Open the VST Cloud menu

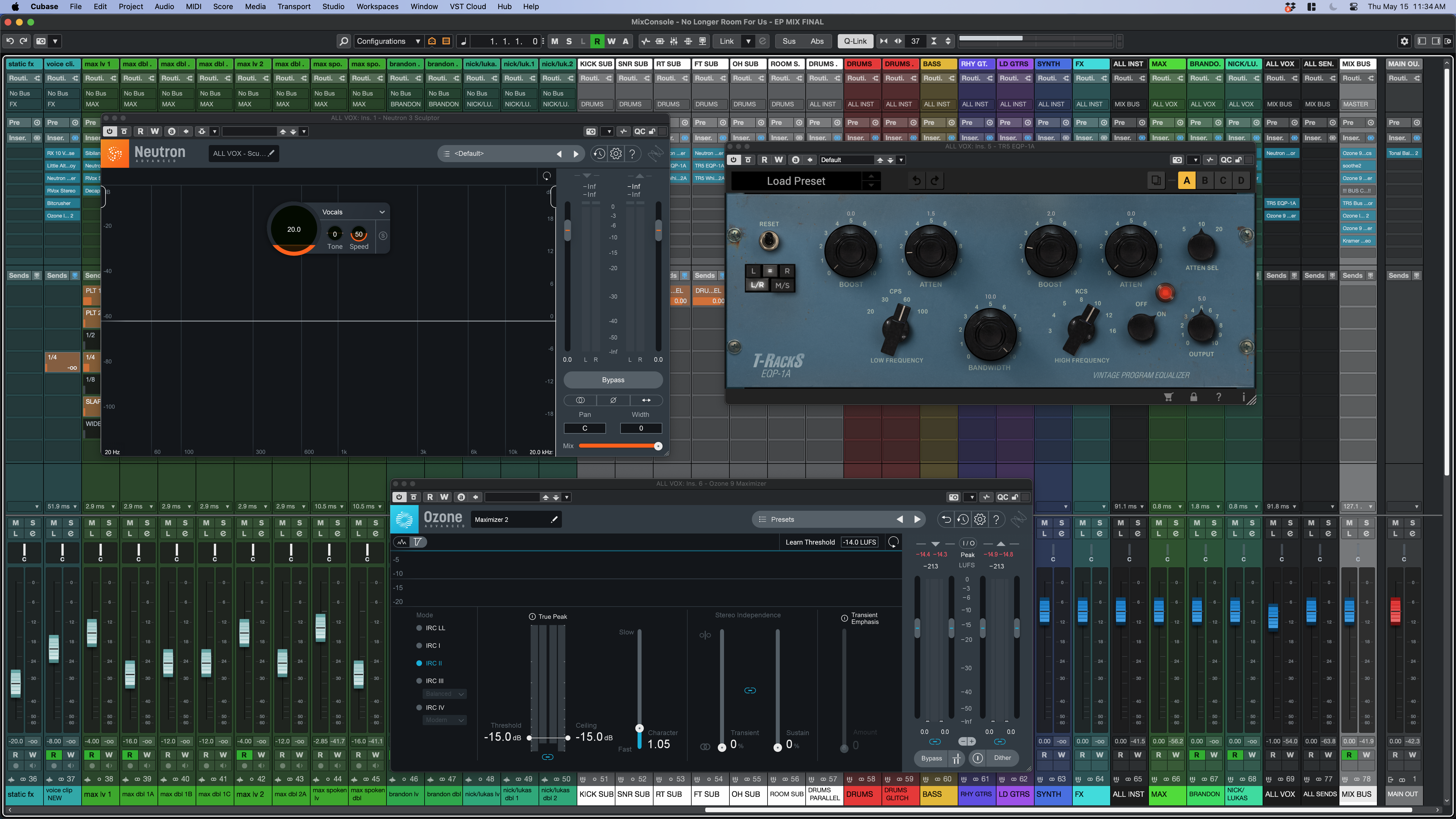coord(468,7)
